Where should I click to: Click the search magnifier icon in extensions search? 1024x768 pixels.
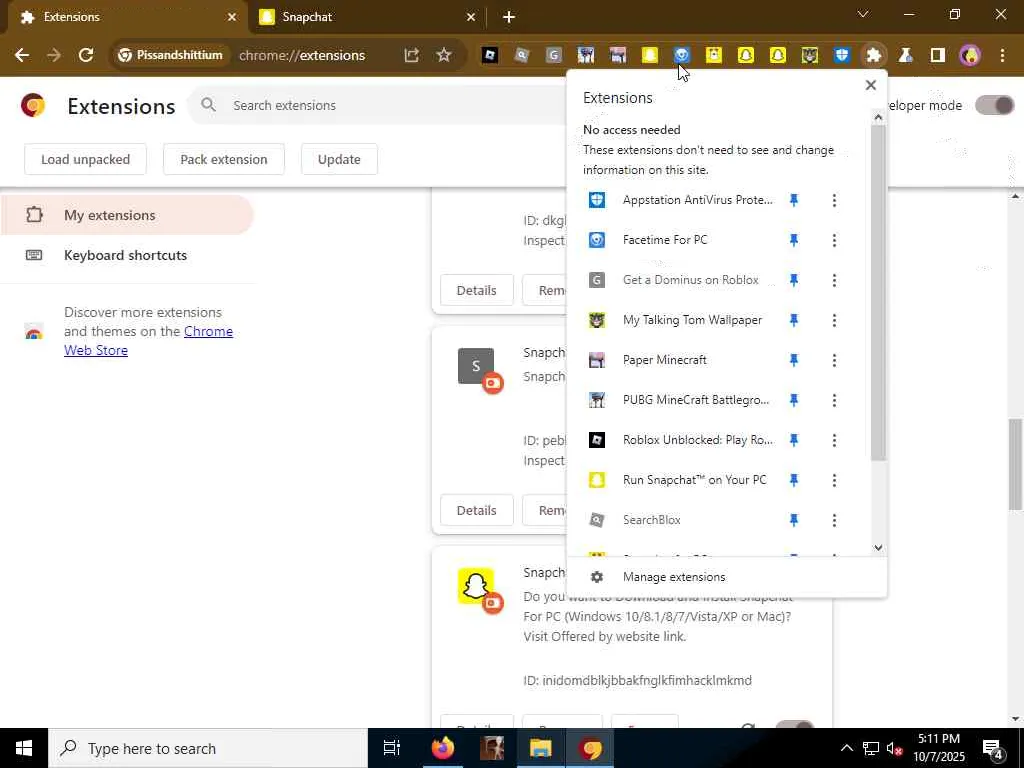208,104
